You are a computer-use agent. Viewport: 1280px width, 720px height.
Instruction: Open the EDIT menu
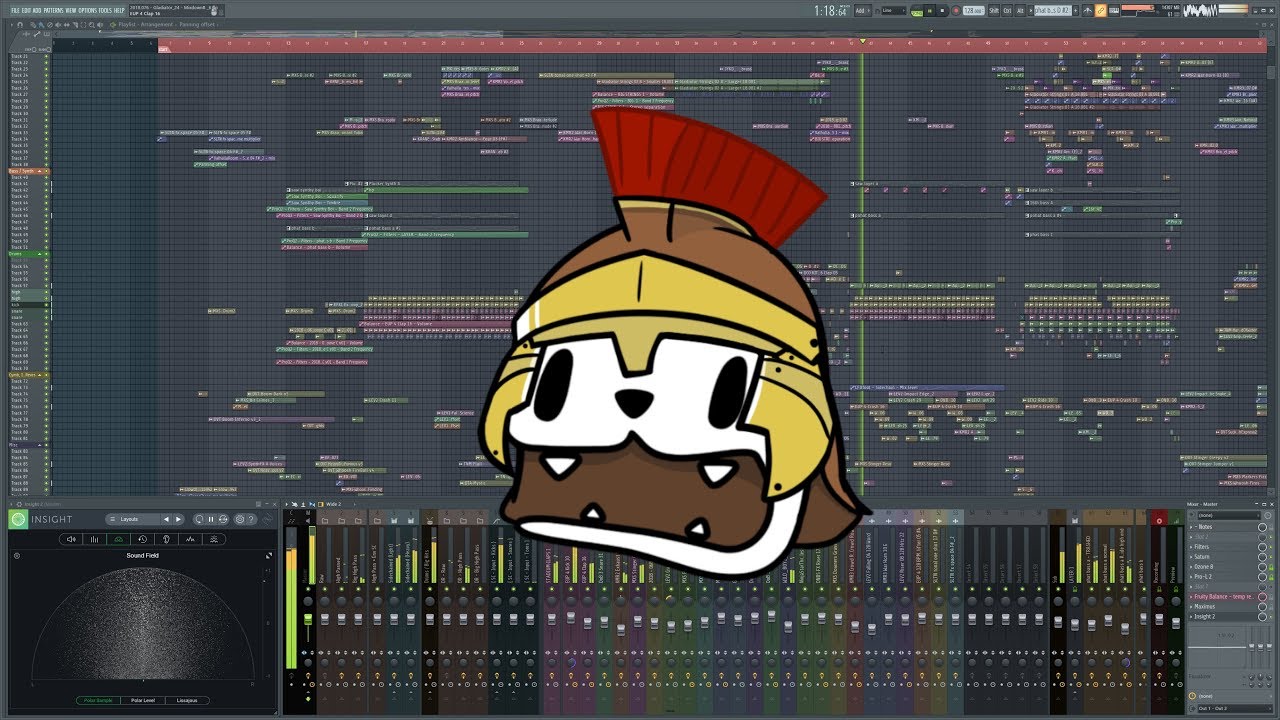(27, 10)
